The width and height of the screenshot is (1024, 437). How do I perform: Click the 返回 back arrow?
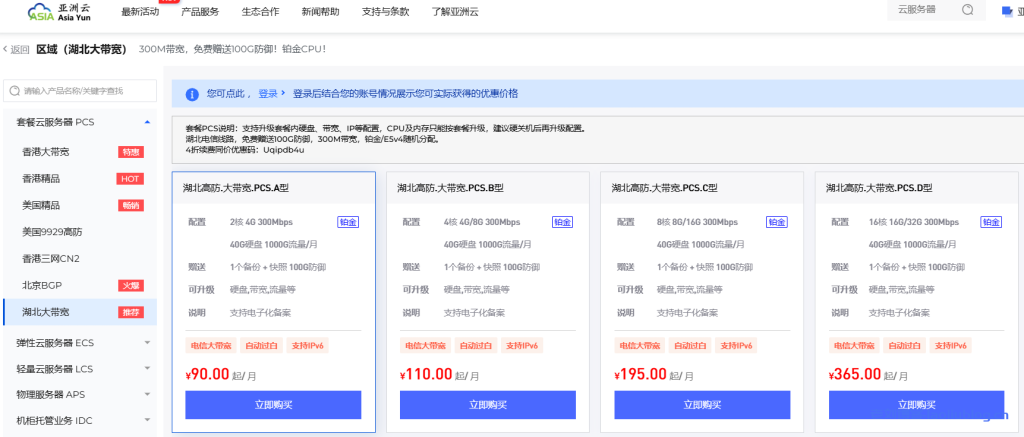pos(5,49)
